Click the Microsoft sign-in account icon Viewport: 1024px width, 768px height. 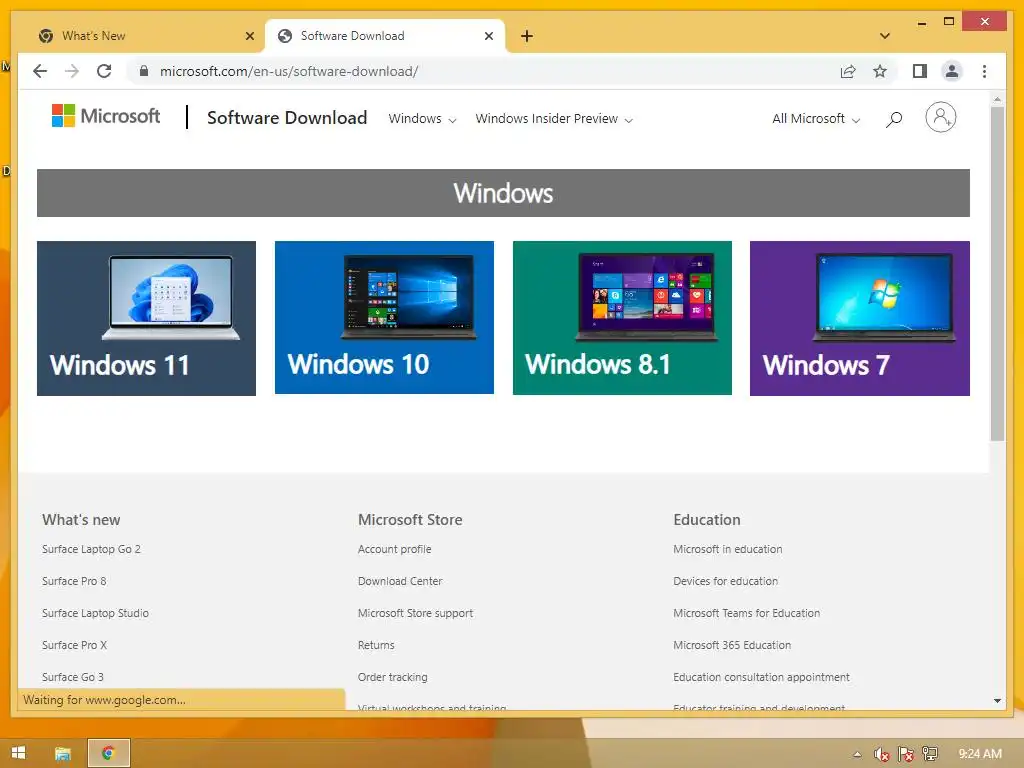point(940,118)
